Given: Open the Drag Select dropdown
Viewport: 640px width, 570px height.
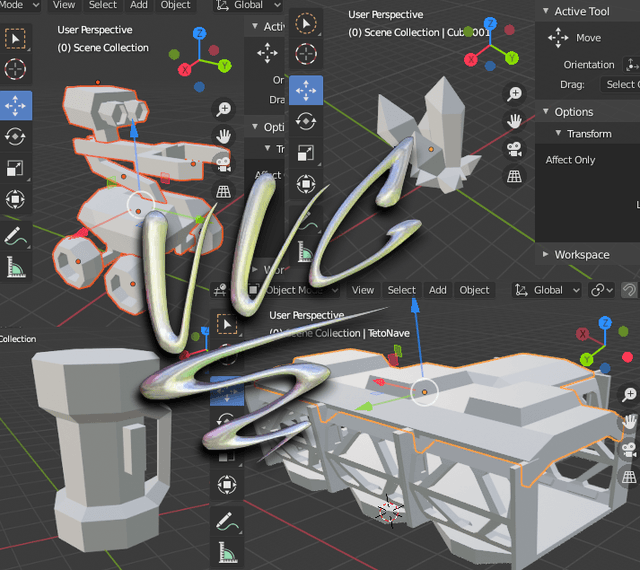Looking at the screenshot, I should pyautogui.click(x=620, y=85).
